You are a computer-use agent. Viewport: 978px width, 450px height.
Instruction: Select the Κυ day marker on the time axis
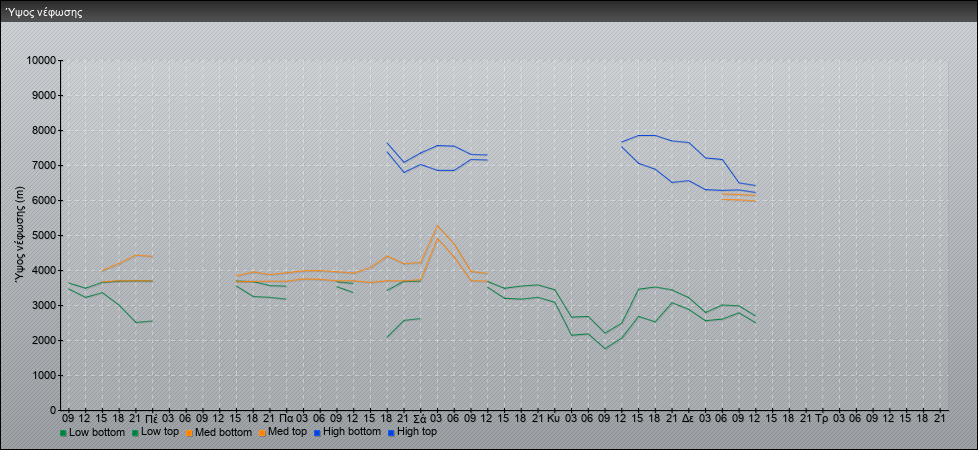pyautogui.click(x=553, y=418)
